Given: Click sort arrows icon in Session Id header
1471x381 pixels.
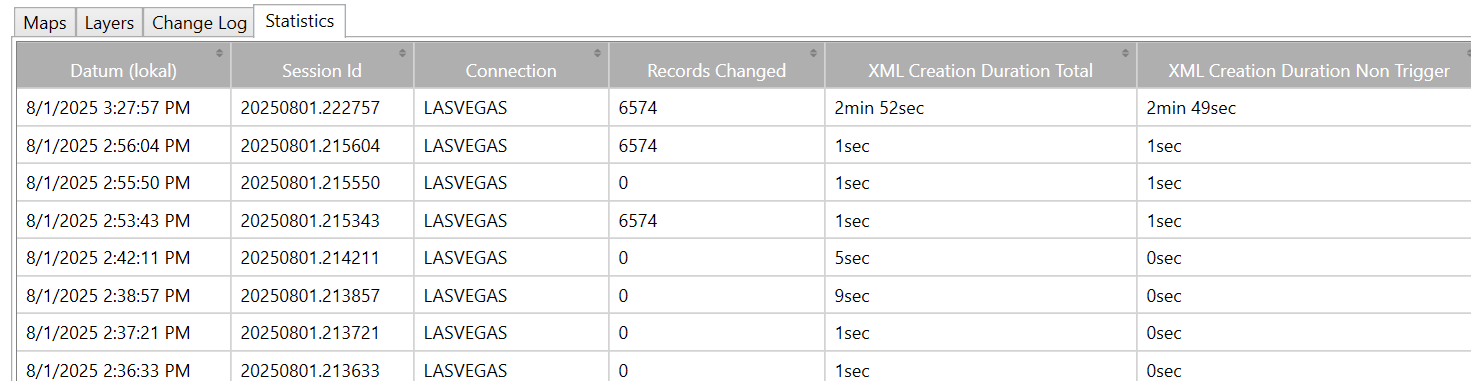Looking at the screenshot, I should point(403,53).
